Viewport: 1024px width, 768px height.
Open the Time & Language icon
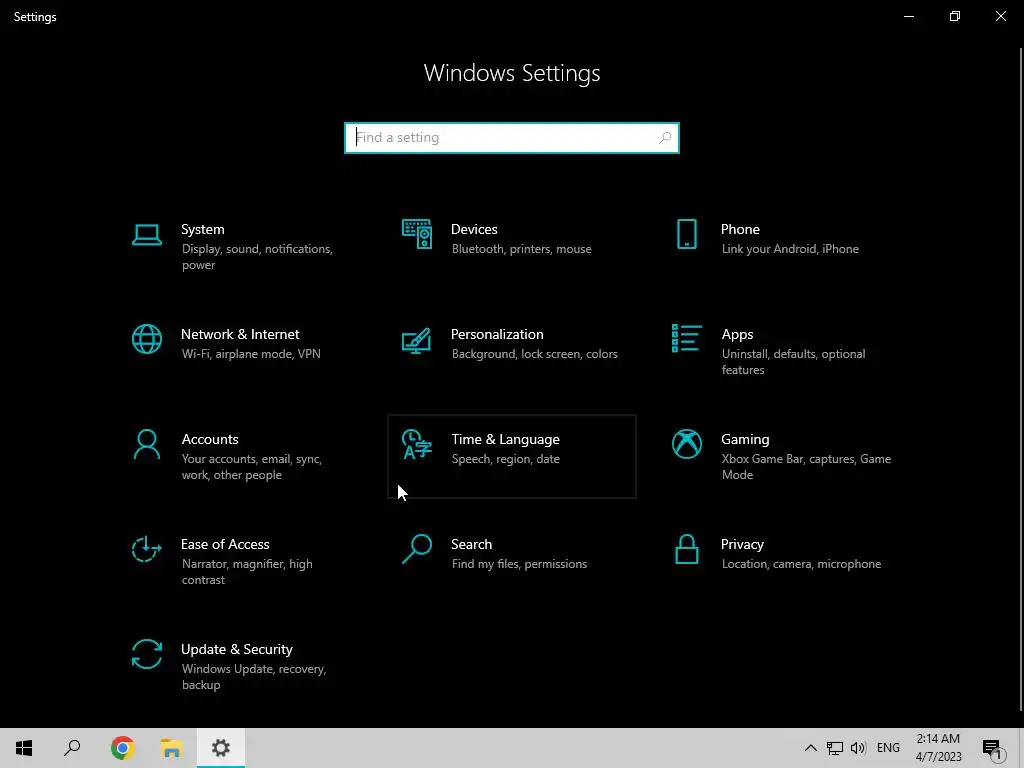[x=417, y=444]
